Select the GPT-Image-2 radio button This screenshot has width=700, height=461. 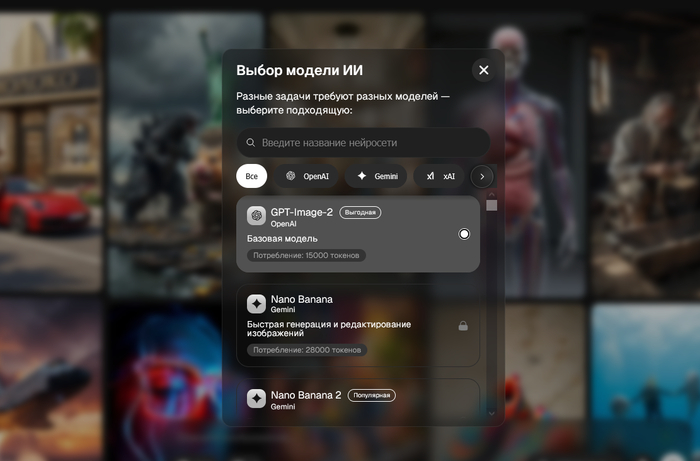pos(464,234)
